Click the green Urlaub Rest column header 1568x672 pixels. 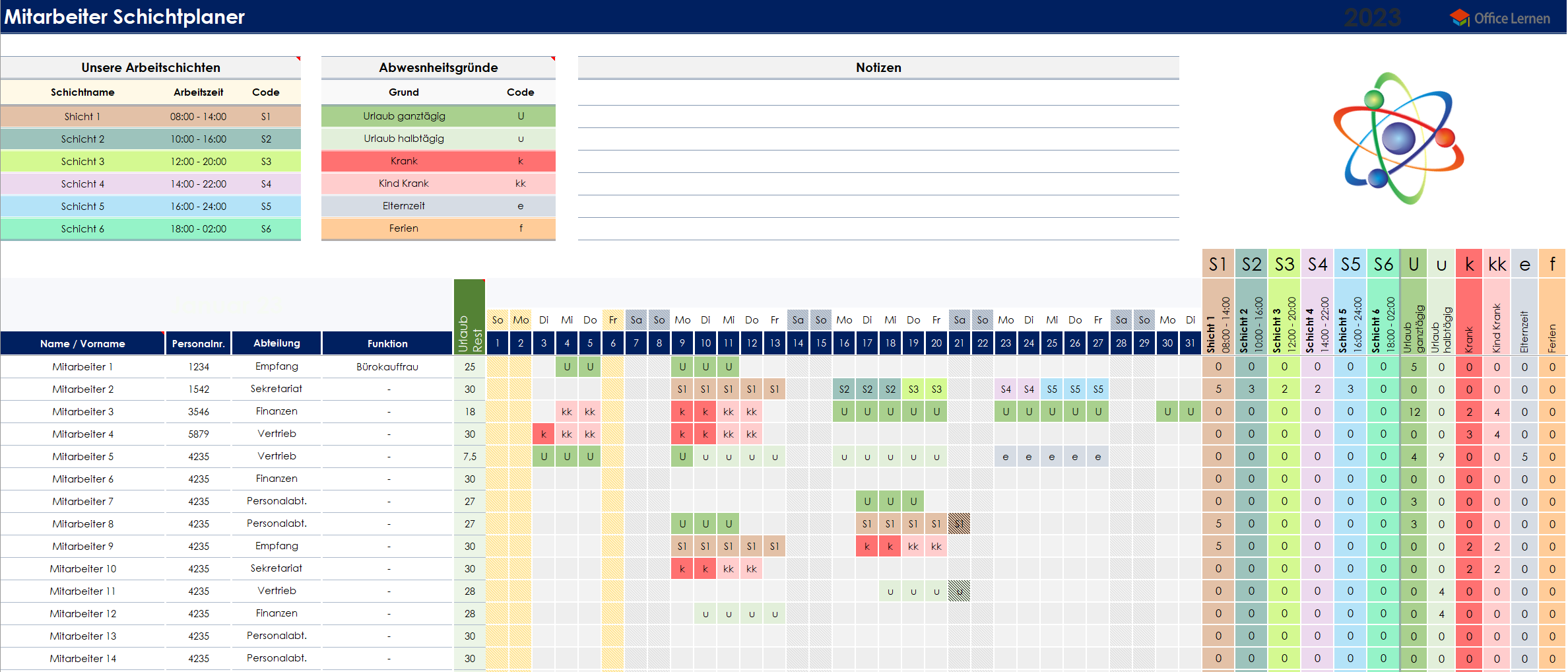coord(469,317)
